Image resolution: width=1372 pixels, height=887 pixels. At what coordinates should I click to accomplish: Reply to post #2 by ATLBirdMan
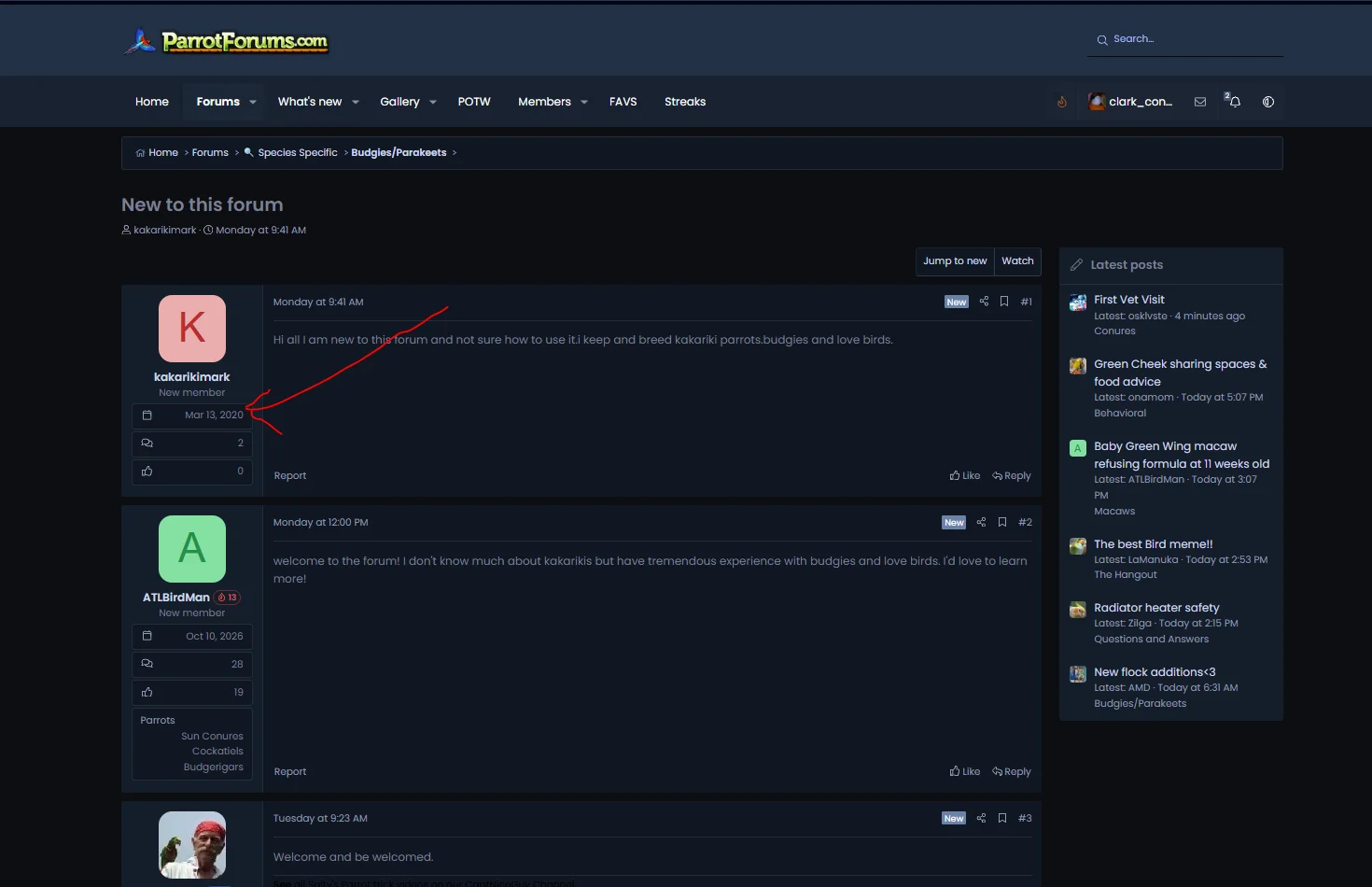[1012, 771]
